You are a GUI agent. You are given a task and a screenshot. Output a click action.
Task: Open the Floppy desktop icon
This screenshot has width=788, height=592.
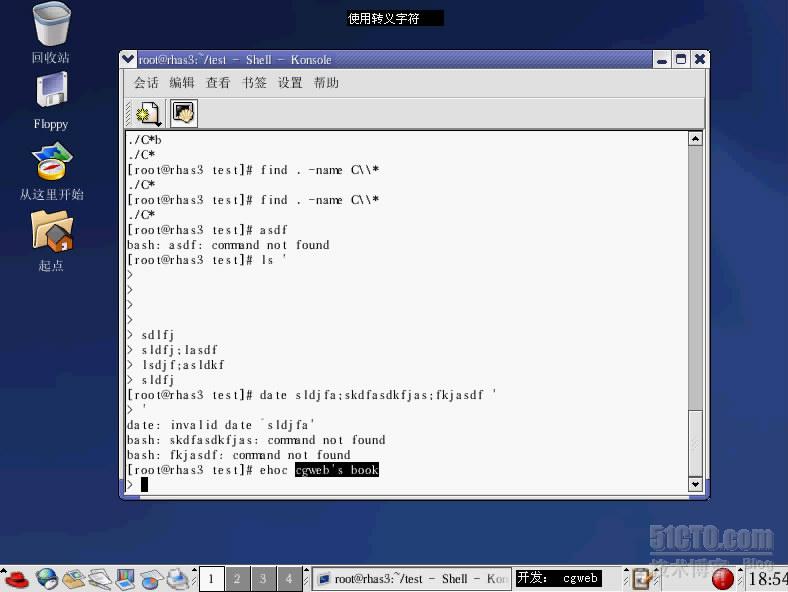click(51, 92)
